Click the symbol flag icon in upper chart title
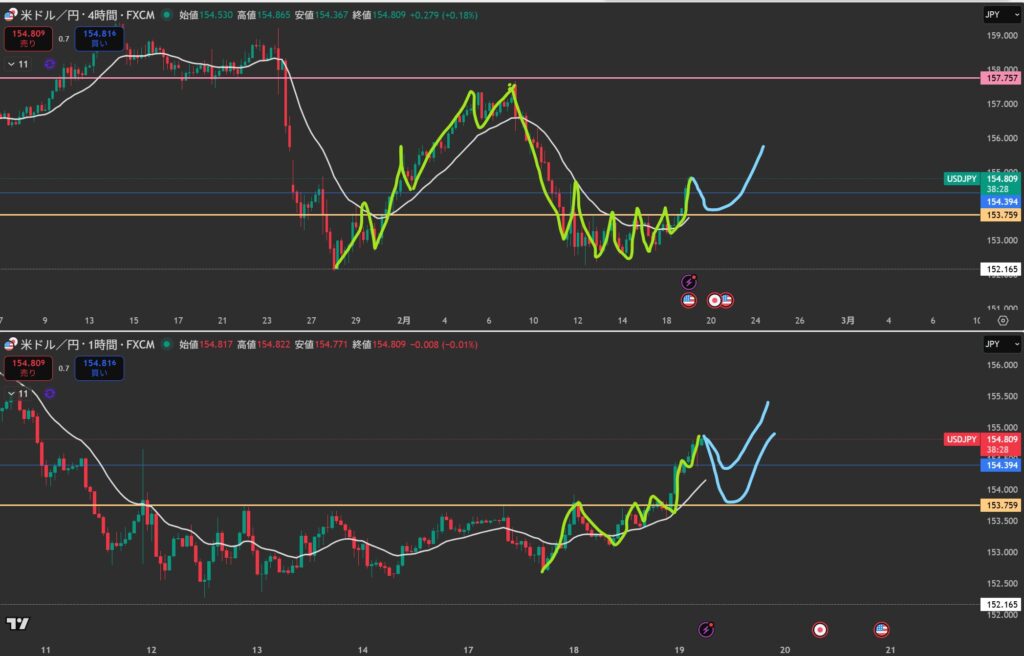Screen dimensions: 1024x656 click(10, 16)
